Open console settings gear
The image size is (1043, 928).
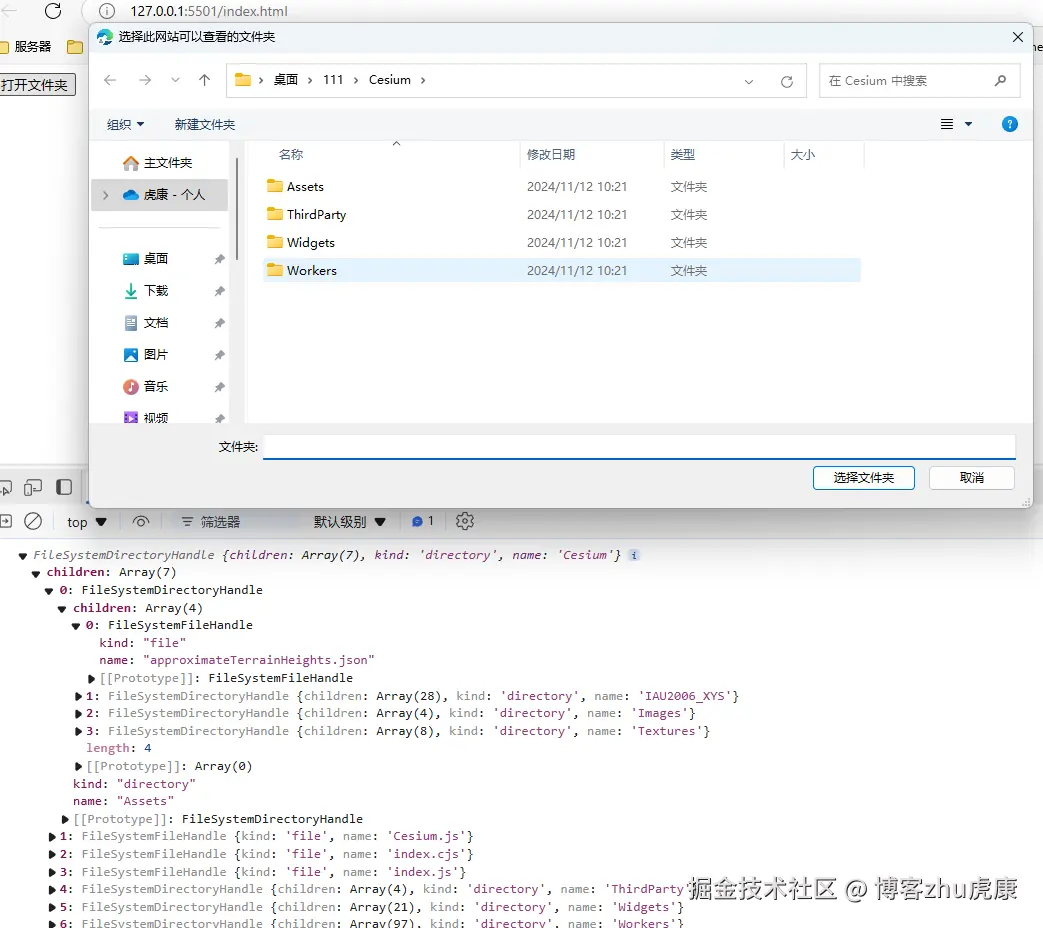point(465,522)
